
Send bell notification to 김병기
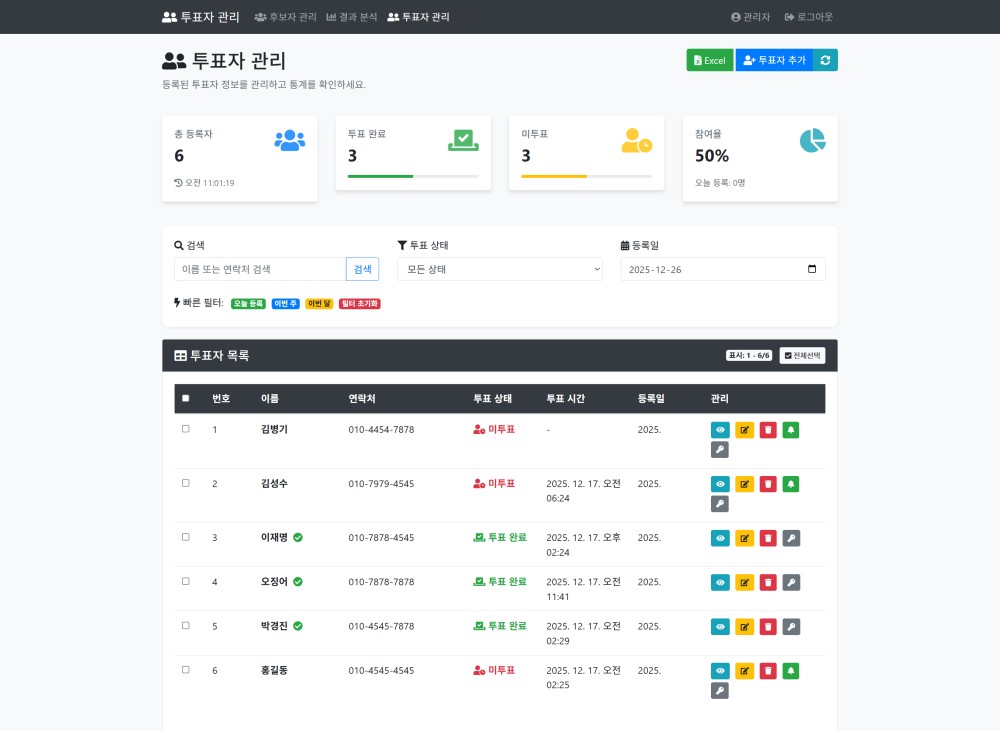pyautogui.click(x=791, y=430)
